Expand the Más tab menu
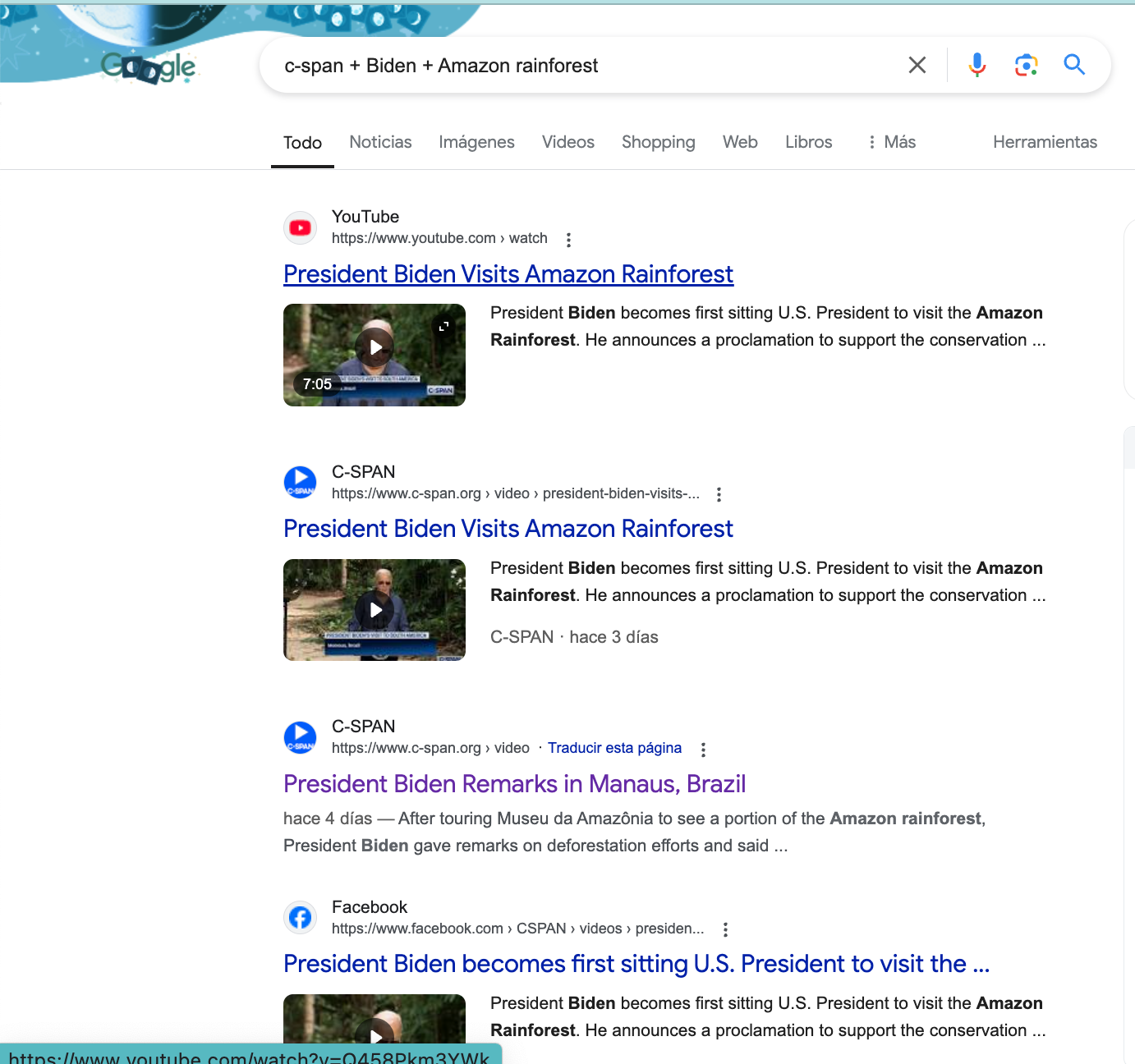The image size is (1135, 1064). coord(891,142)
